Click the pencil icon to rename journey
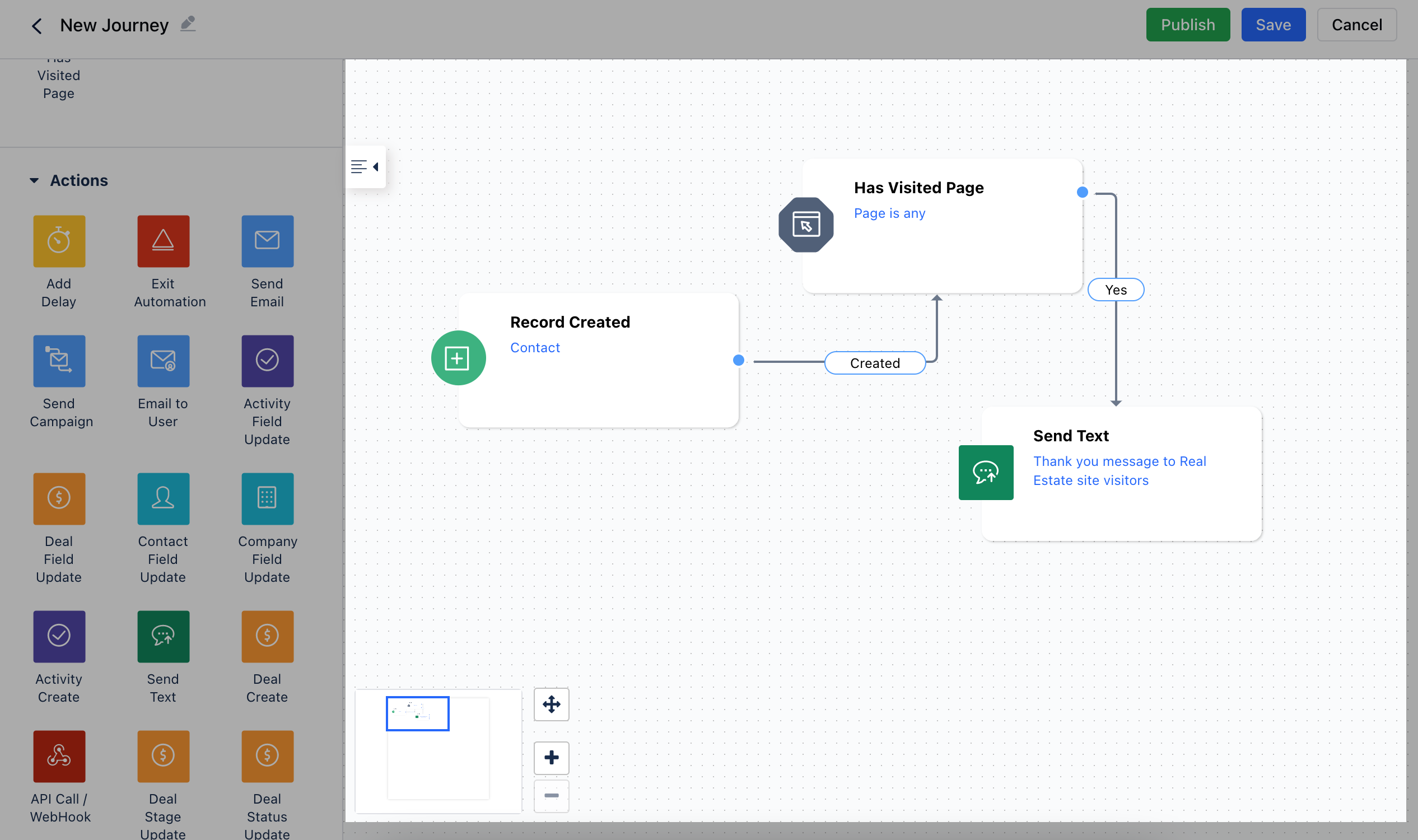Screen dimensions: 1418x840 click(188, 24)
